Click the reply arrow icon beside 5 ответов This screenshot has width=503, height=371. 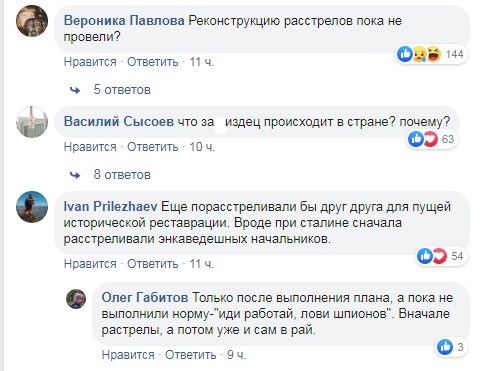(75, 90)
